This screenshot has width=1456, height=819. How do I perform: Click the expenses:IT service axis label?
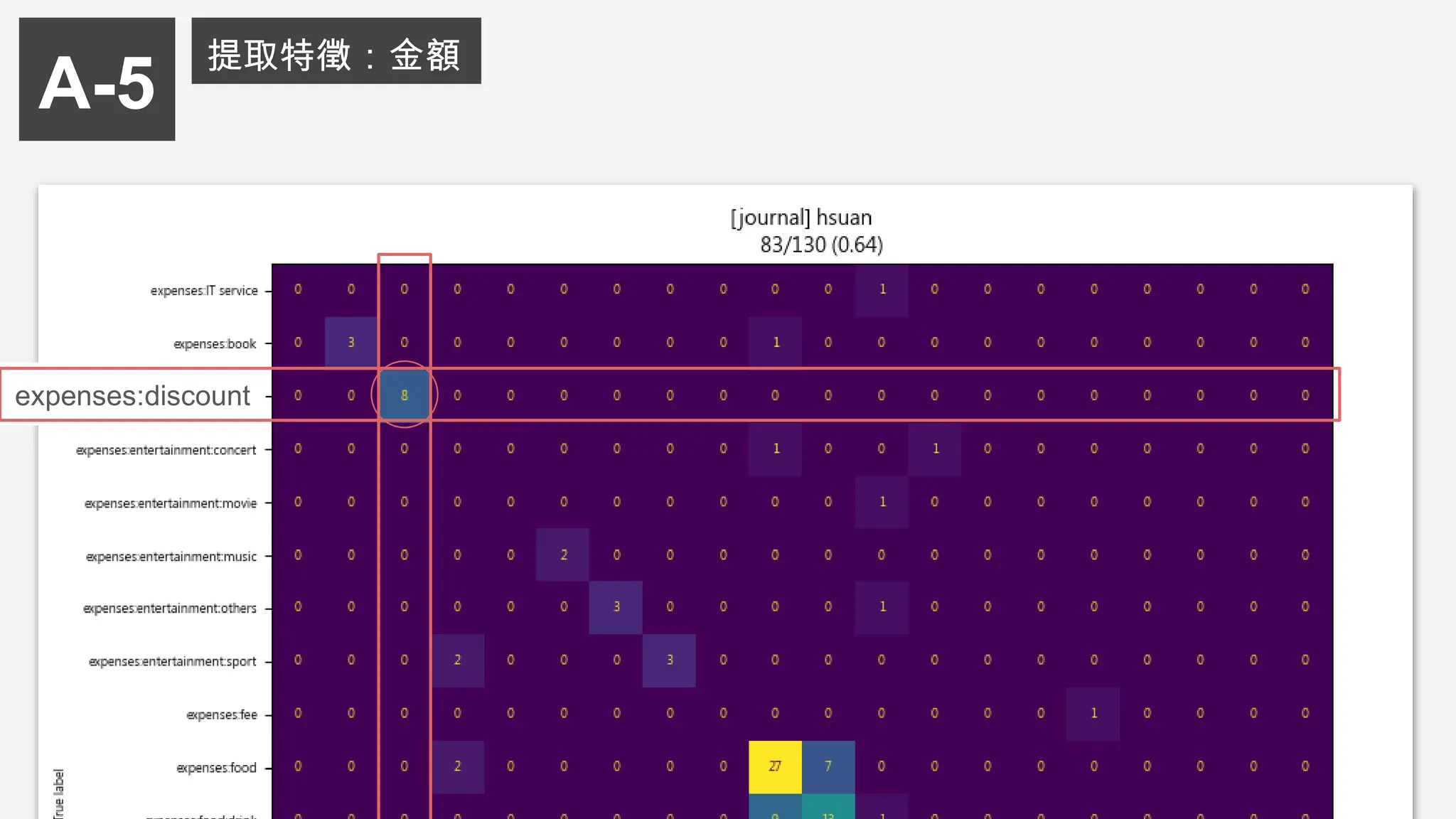point(204,291)
